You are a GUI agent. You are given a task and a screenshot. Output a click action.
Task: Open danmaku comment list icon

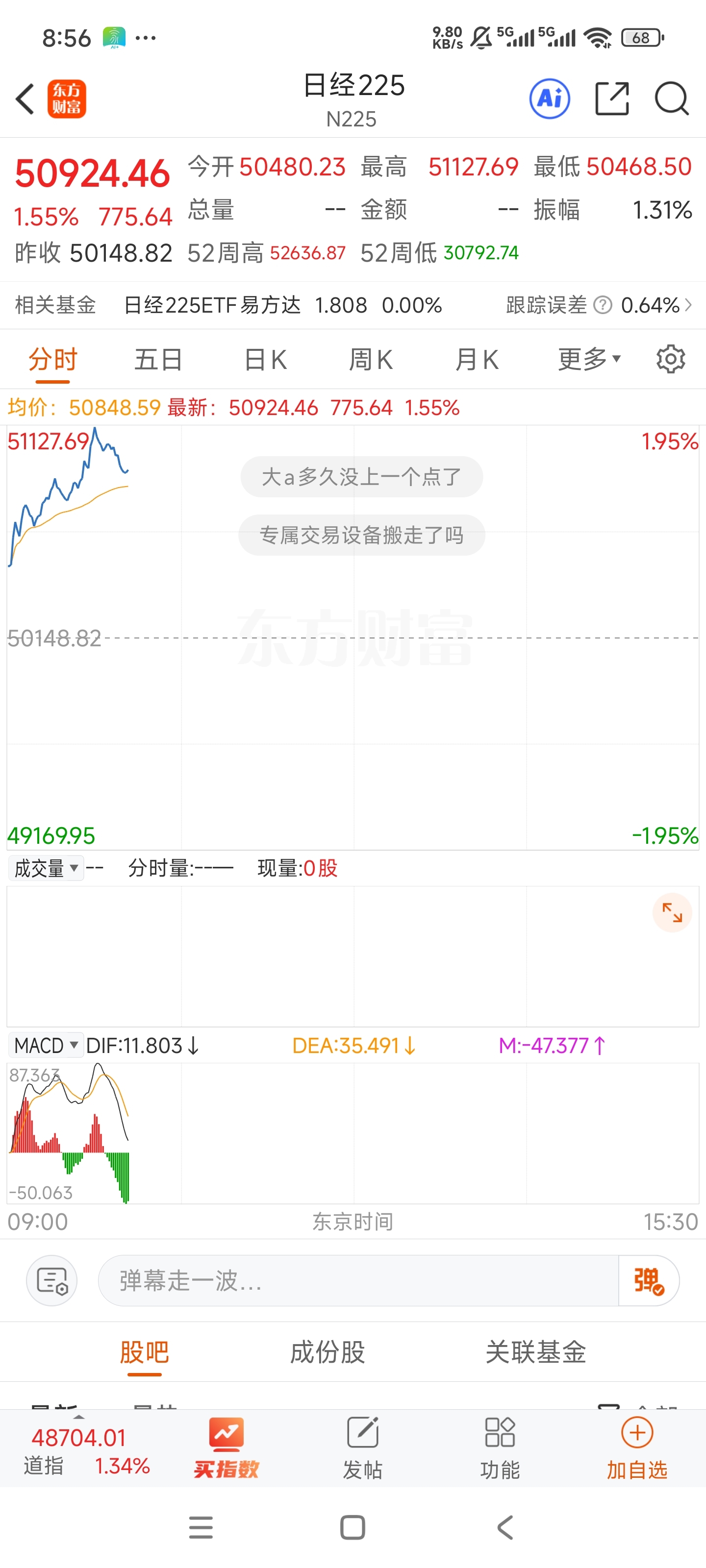click(x=52, y=1280)
